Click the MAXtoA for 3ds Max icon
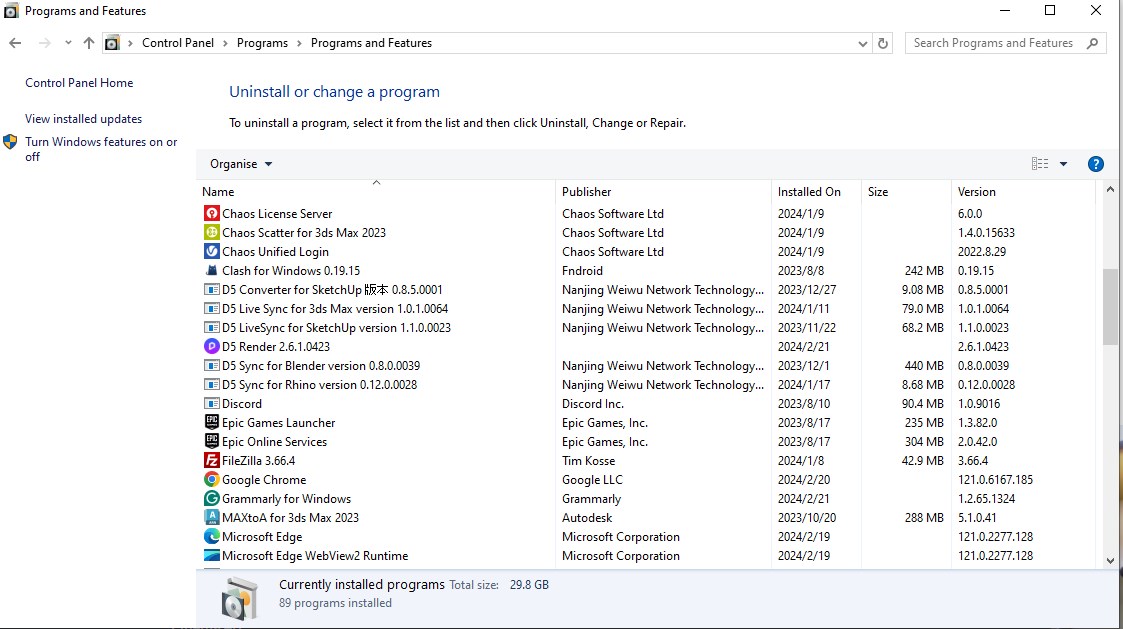This screenshot has width=1123, height=629. point(211,517)
